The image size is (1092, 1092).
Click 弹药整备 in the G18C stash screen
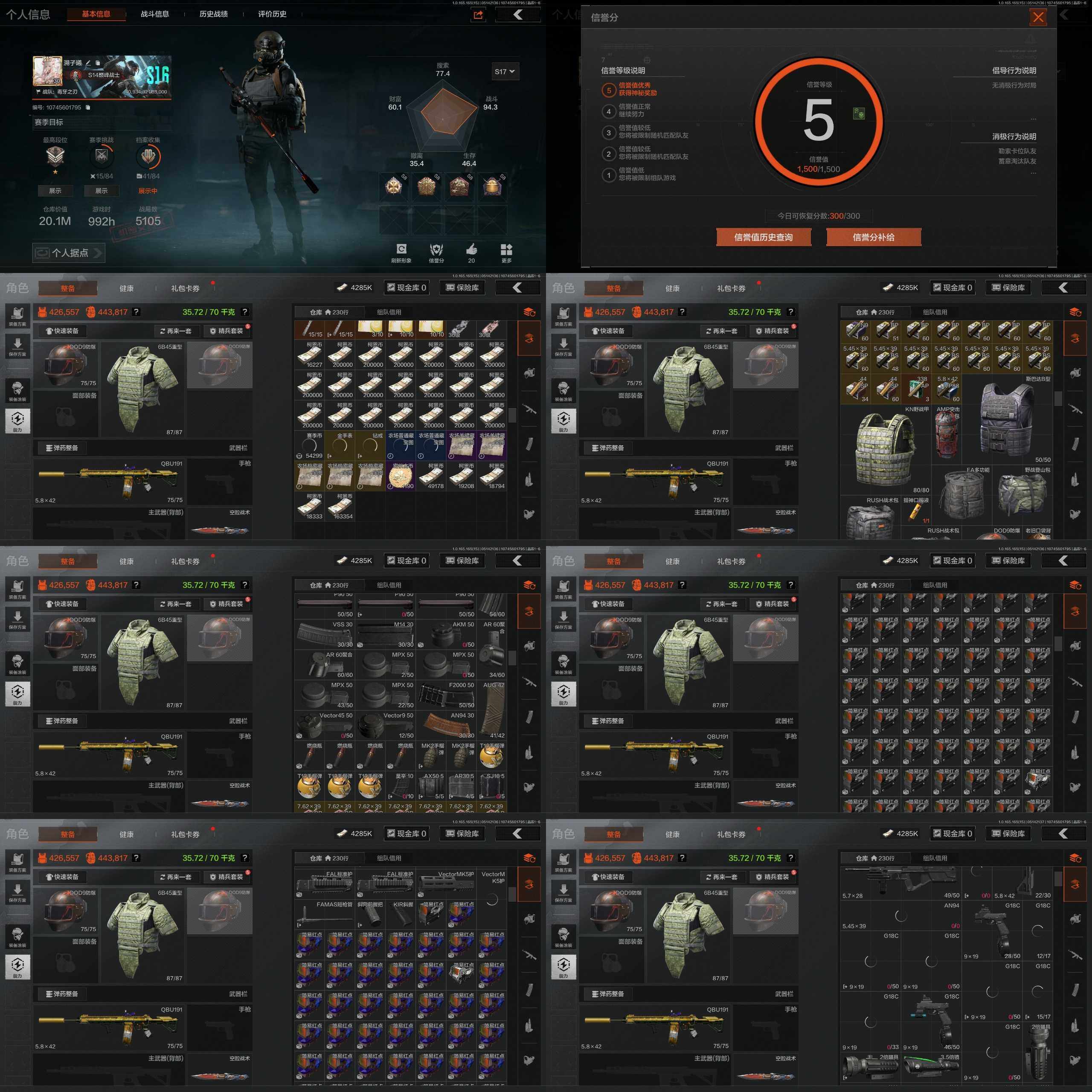[x=608, y=993]
